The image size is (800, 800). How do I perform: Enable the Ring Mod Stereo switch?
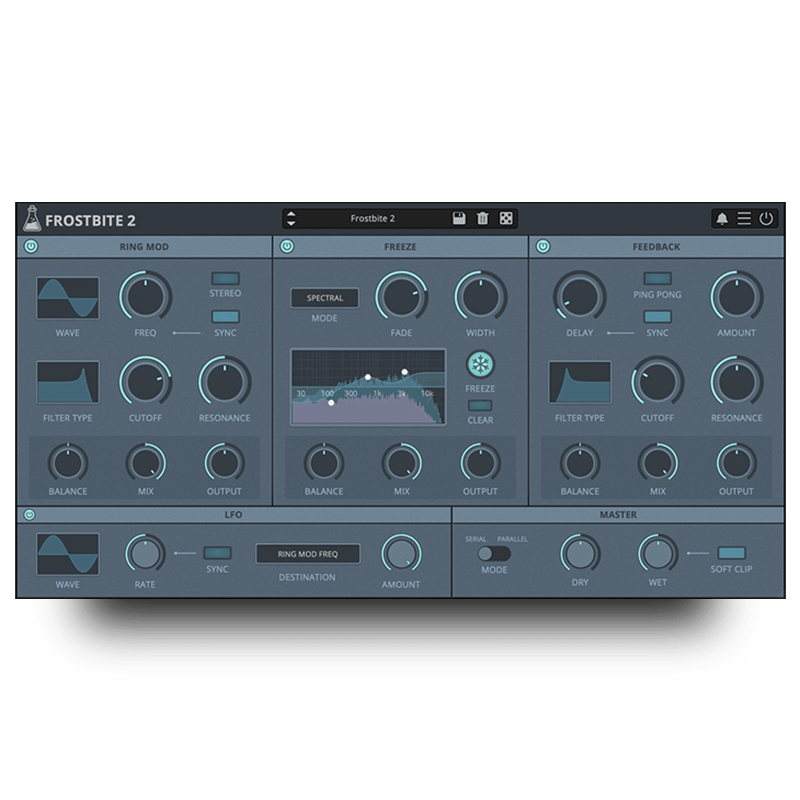pos(226,278)
